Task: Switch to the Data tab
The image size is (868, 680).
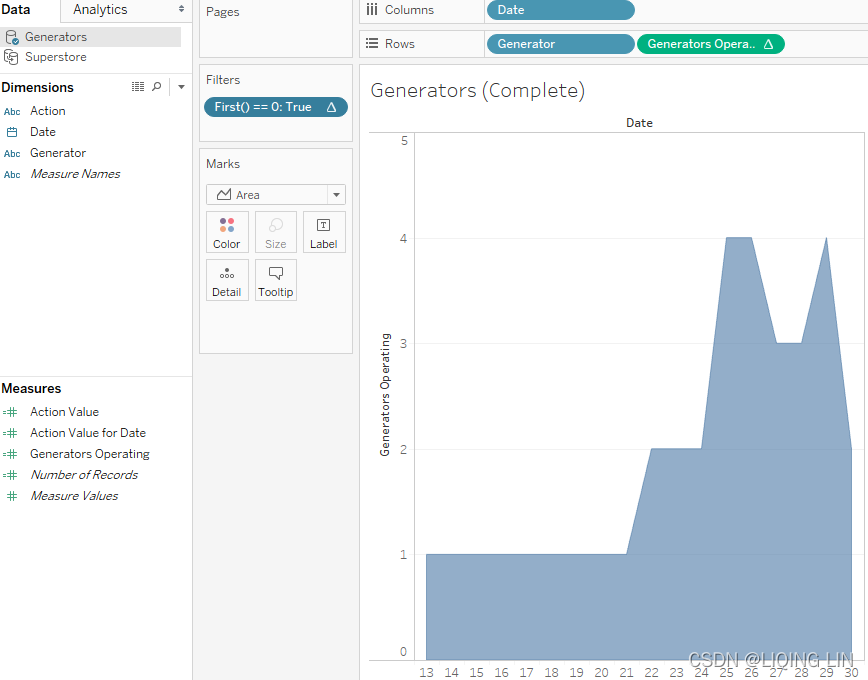Action: coord(16,10)
